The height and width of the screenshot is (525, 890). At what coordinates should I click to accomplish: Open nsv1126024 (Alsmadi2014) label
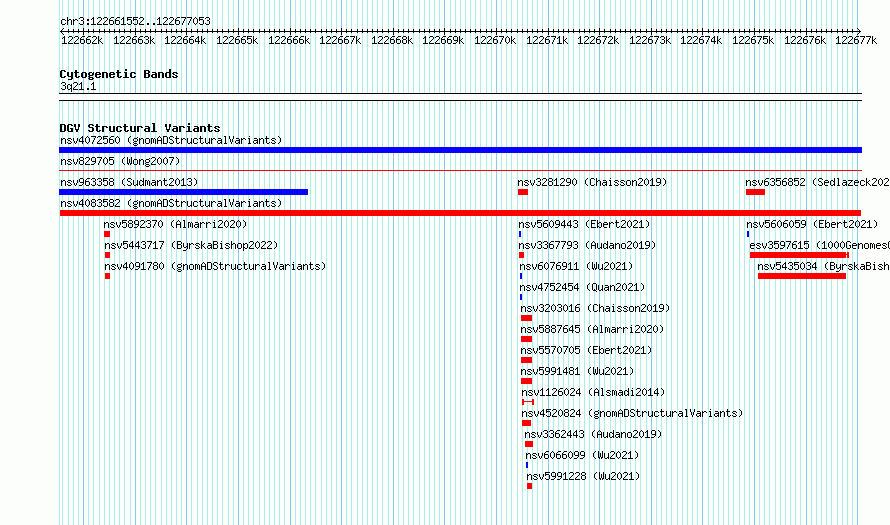pos(593,392)
